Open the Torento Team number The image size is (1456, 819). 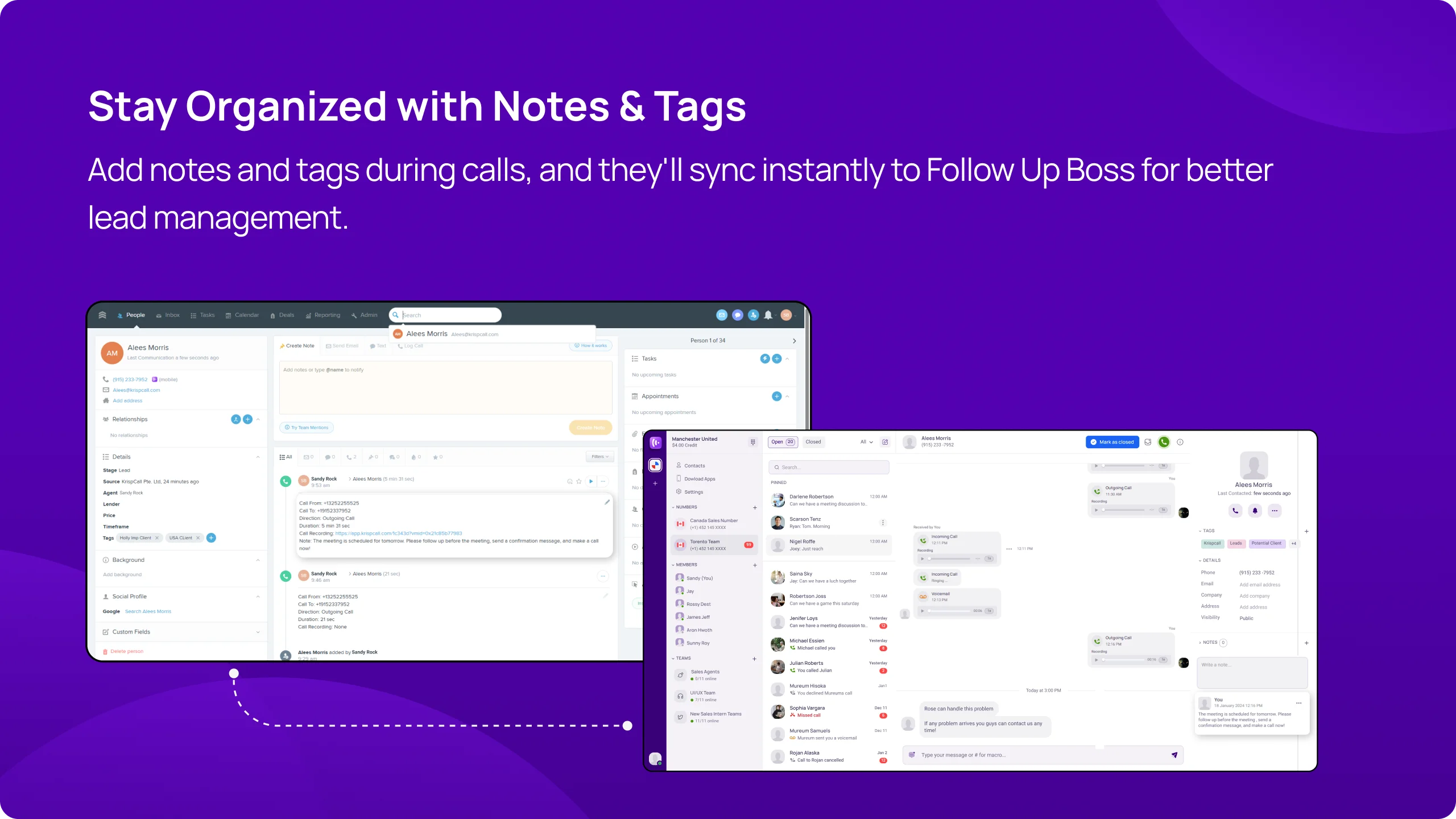[x=714, y=545]
